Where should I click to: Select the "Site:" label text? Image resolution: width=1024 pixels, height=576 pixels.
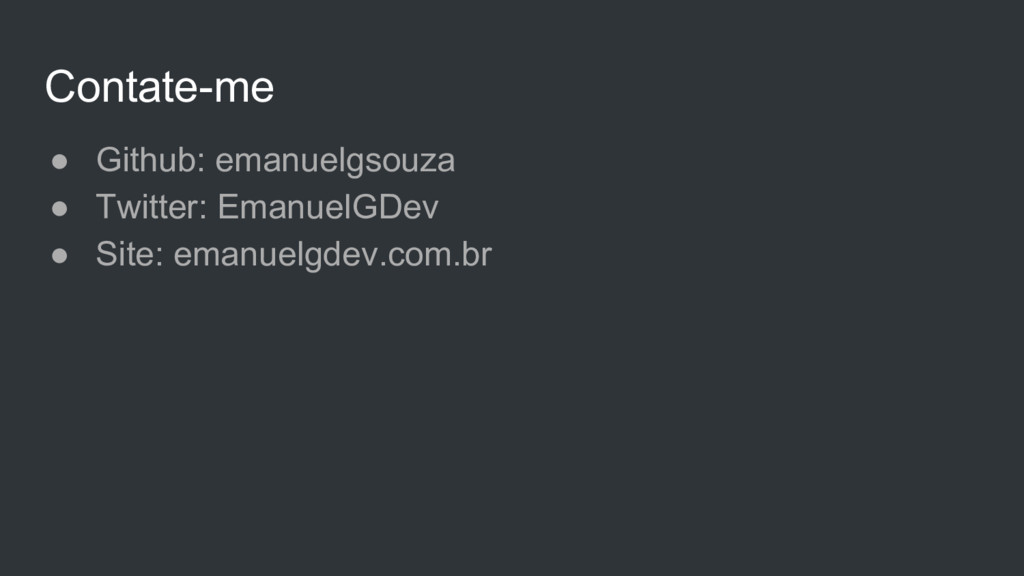129,254
